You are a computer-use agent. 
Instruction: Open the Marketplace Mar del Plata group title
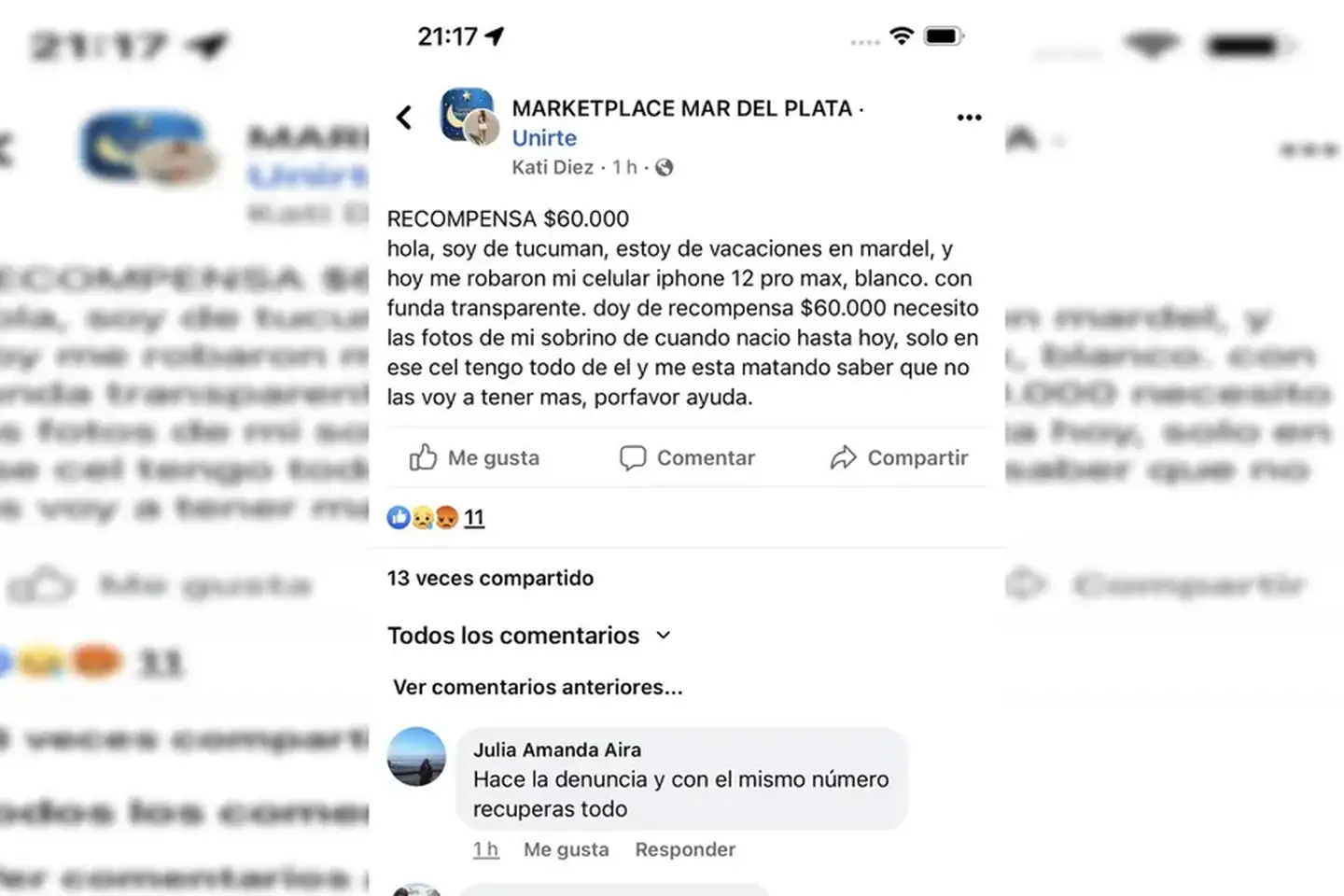pyautogui.click(x=681, y=108)
